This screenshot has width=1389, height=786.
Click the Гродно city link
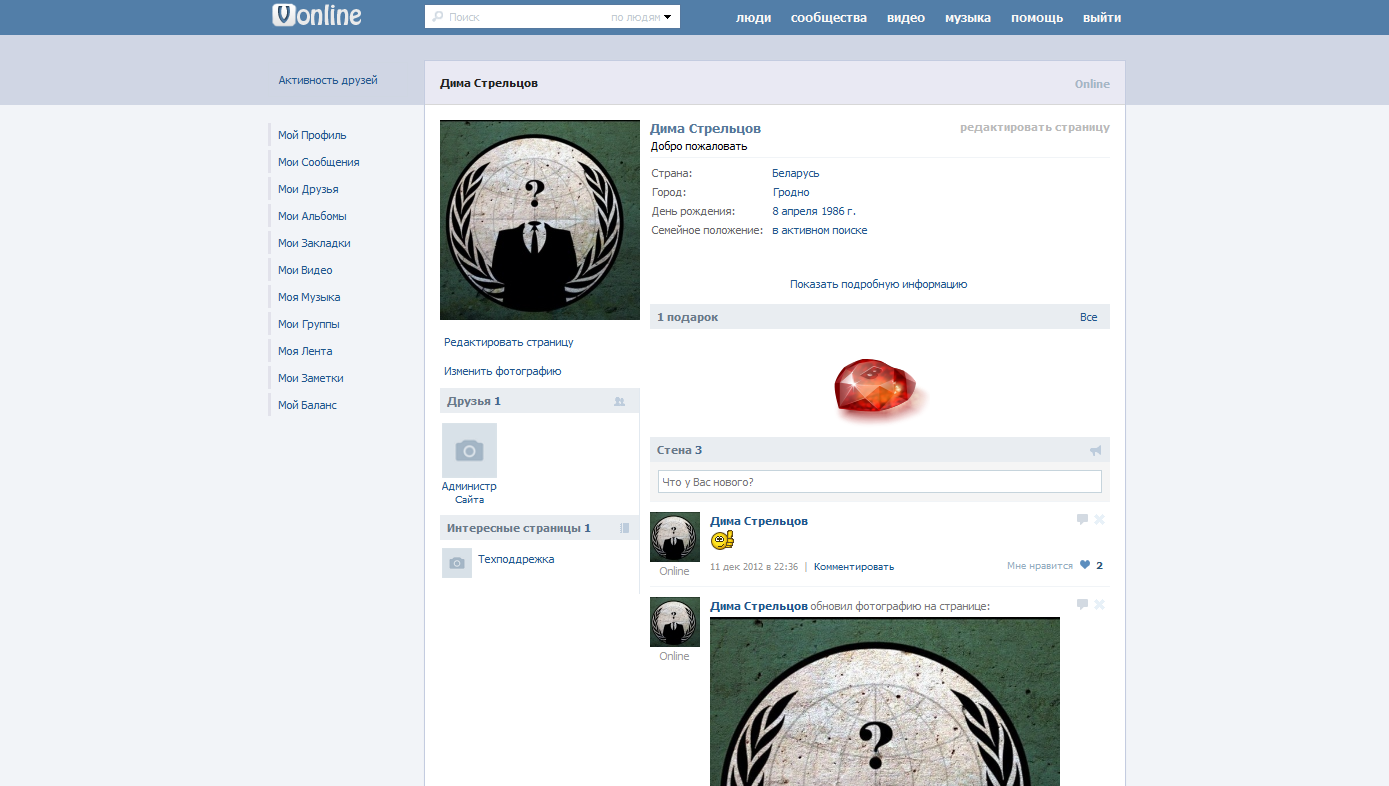click(791, 192)
